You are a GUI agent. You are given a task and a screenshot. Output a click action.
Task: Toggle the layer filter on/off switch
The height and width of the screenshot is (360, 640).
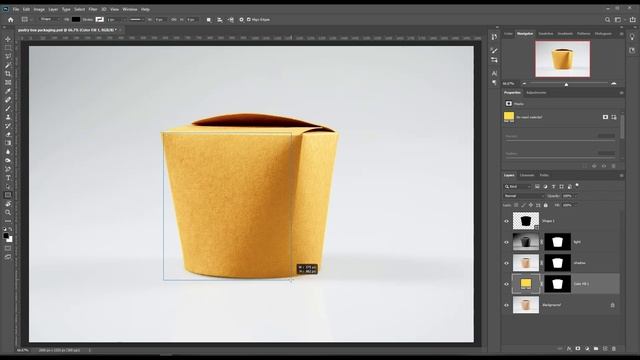click(577, 186)
